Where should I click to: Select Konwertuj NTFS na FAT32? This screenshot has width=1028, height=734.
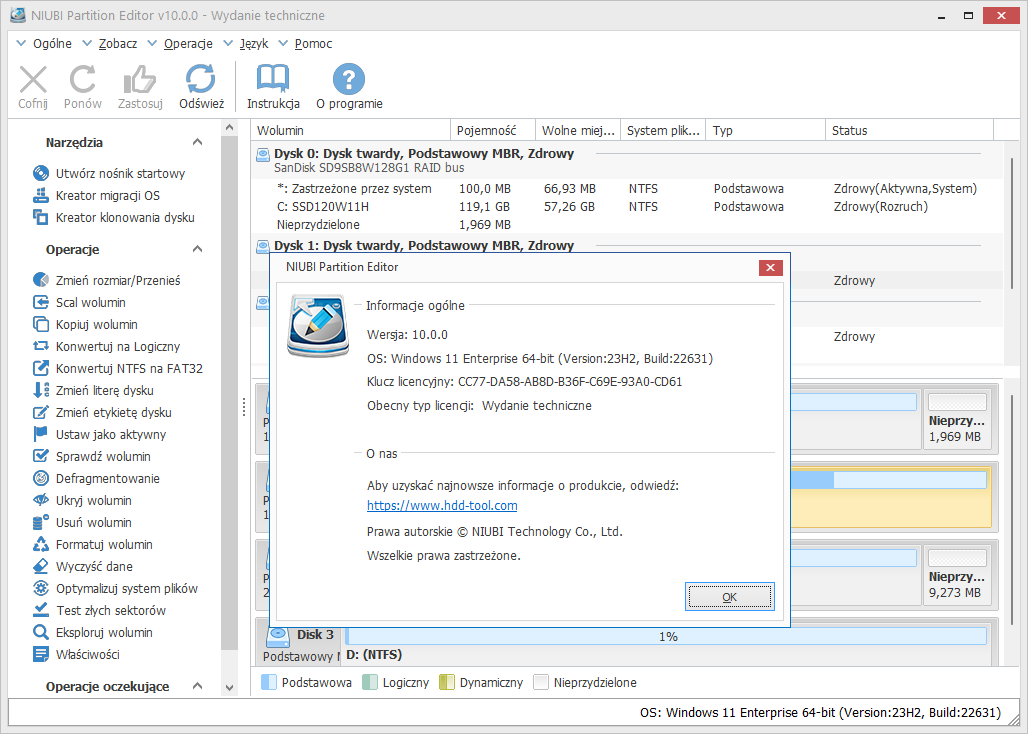(x=117, y=368)
